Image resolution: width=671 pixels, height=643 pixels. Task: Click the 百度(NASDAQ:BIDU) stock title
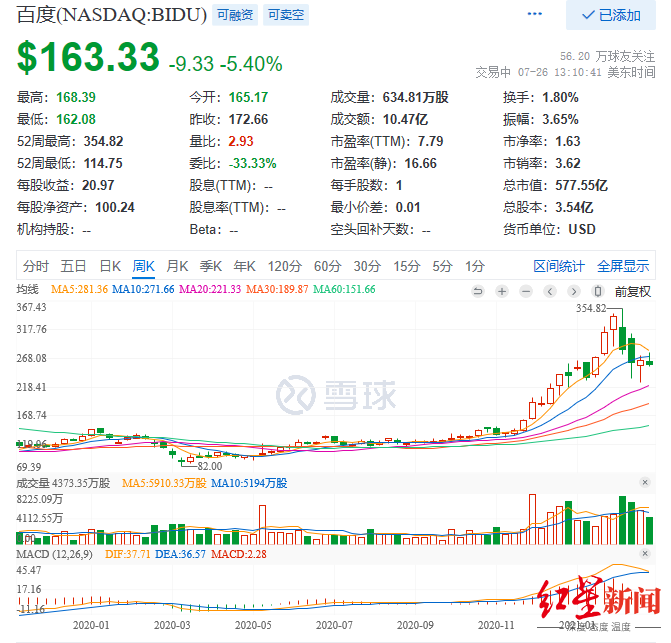click(112, 15)
